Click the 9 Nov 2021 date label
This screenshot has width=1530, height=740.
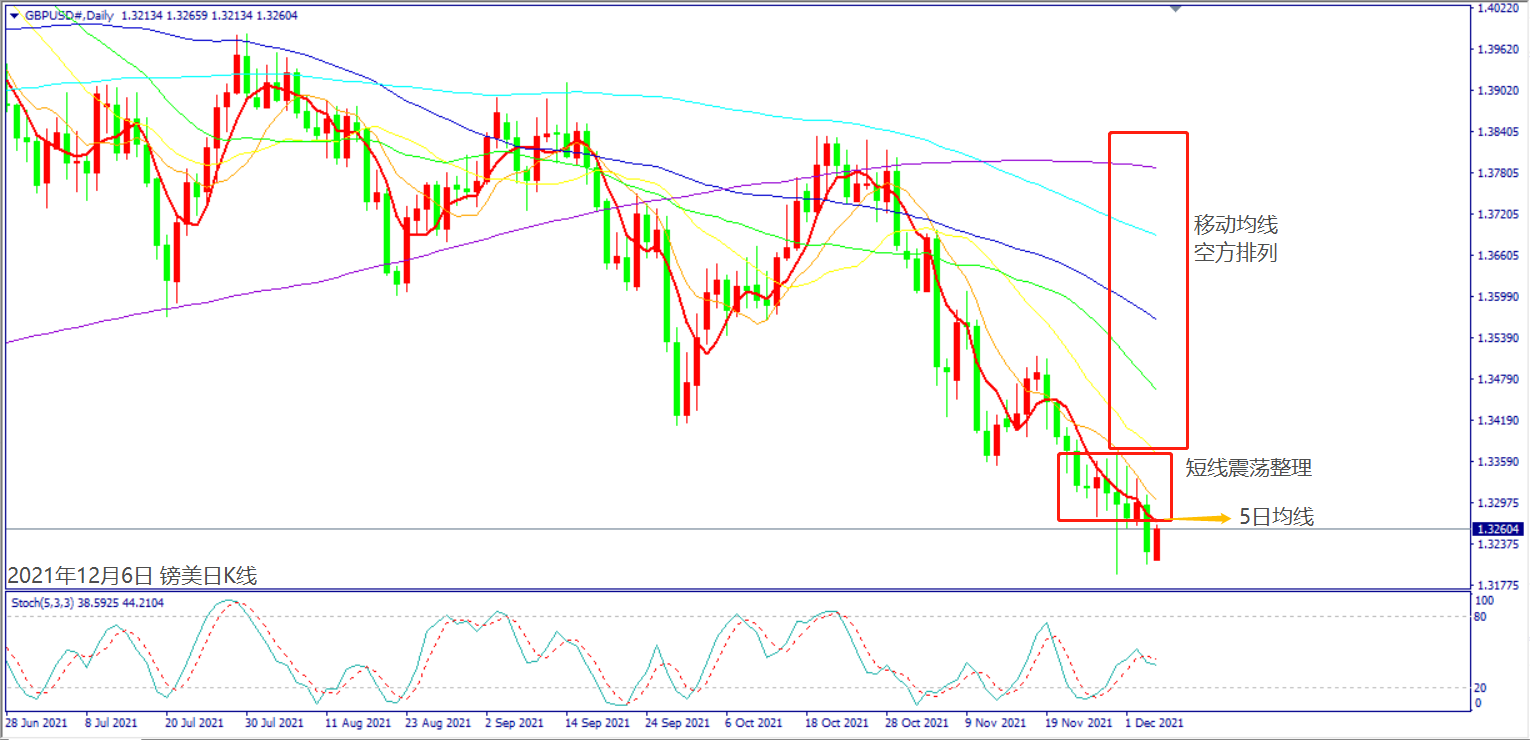(995, 722)
